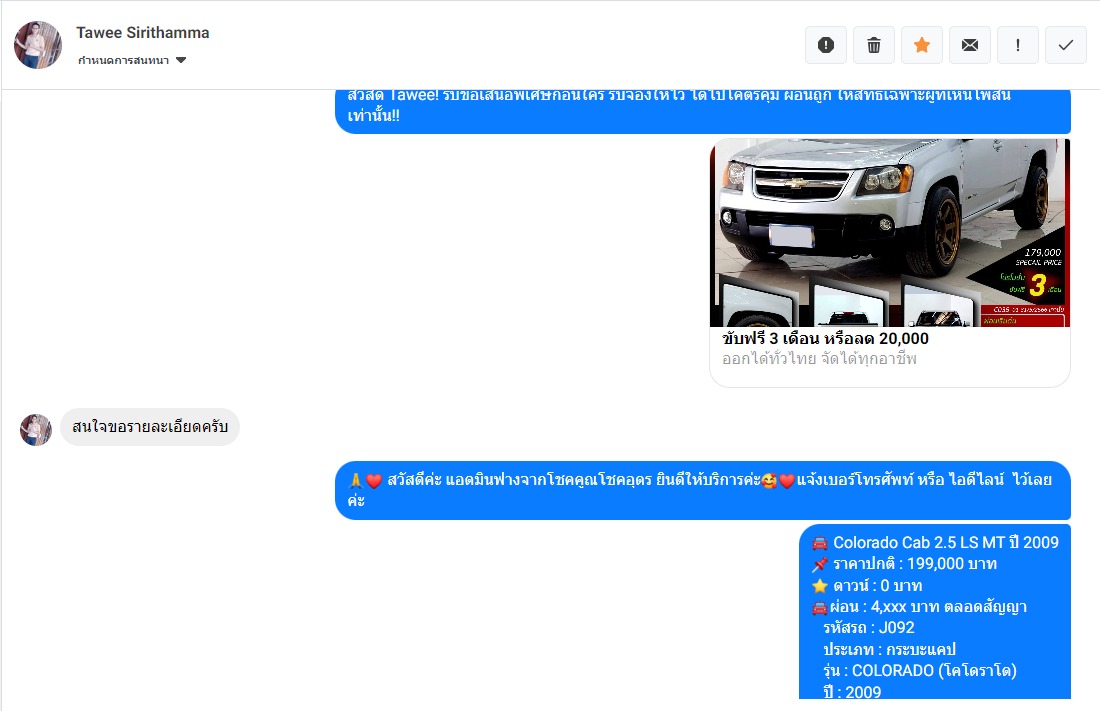Click the ราคาปกติ : 199,000 บาท line
The width and height of the screenshot is (1100, 711).
pos(904,564)
